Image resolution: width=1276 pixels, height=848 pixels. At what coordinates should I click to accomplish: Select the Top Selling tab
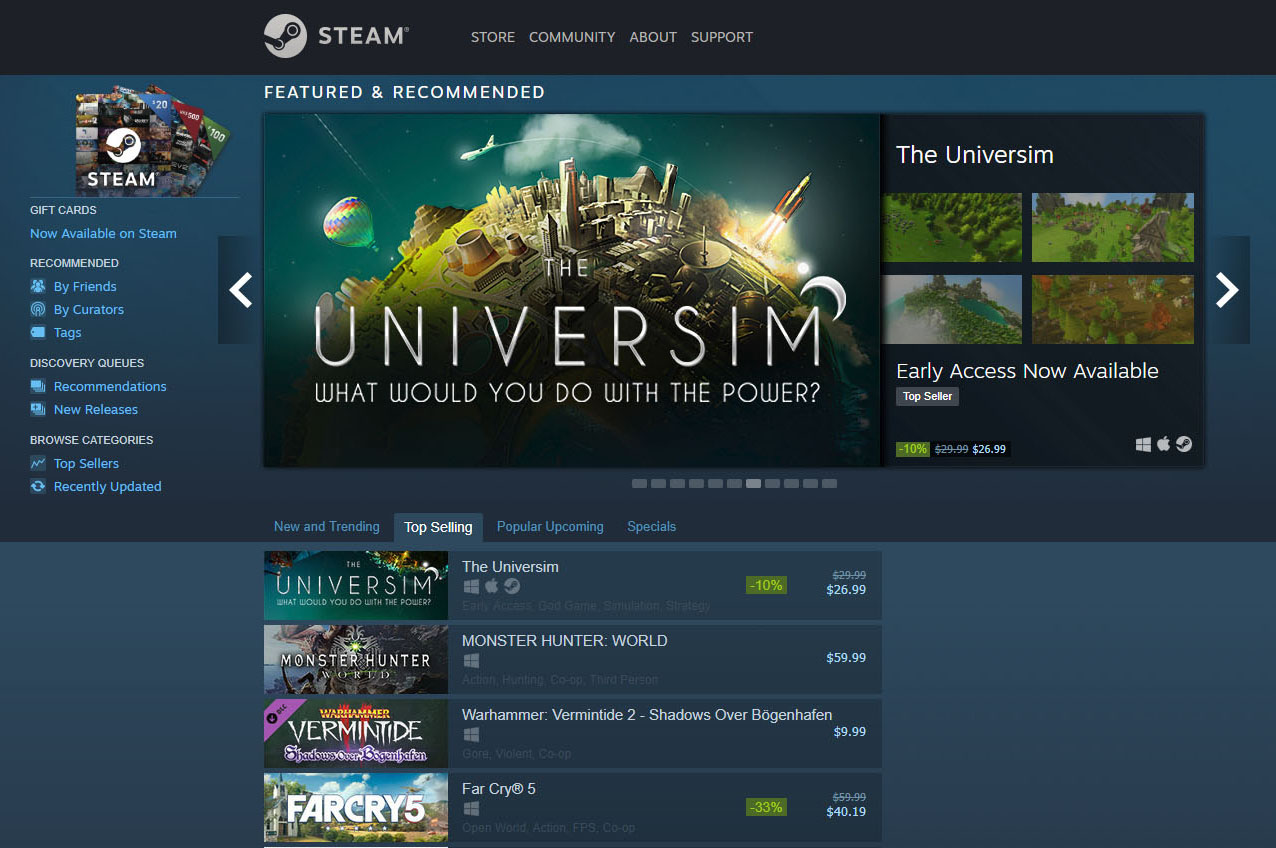(x=438, y=527)
